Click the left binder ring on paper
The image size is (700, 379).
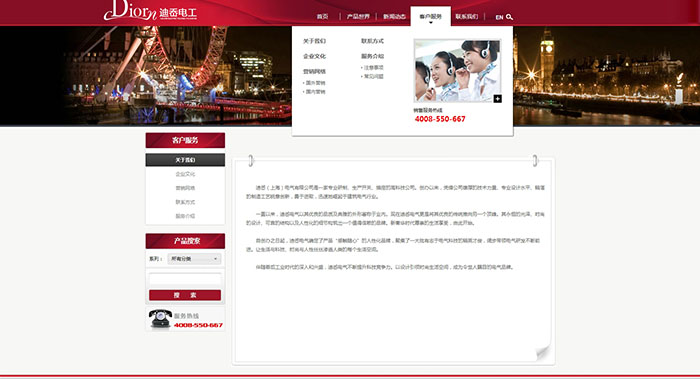click(251, 160)
